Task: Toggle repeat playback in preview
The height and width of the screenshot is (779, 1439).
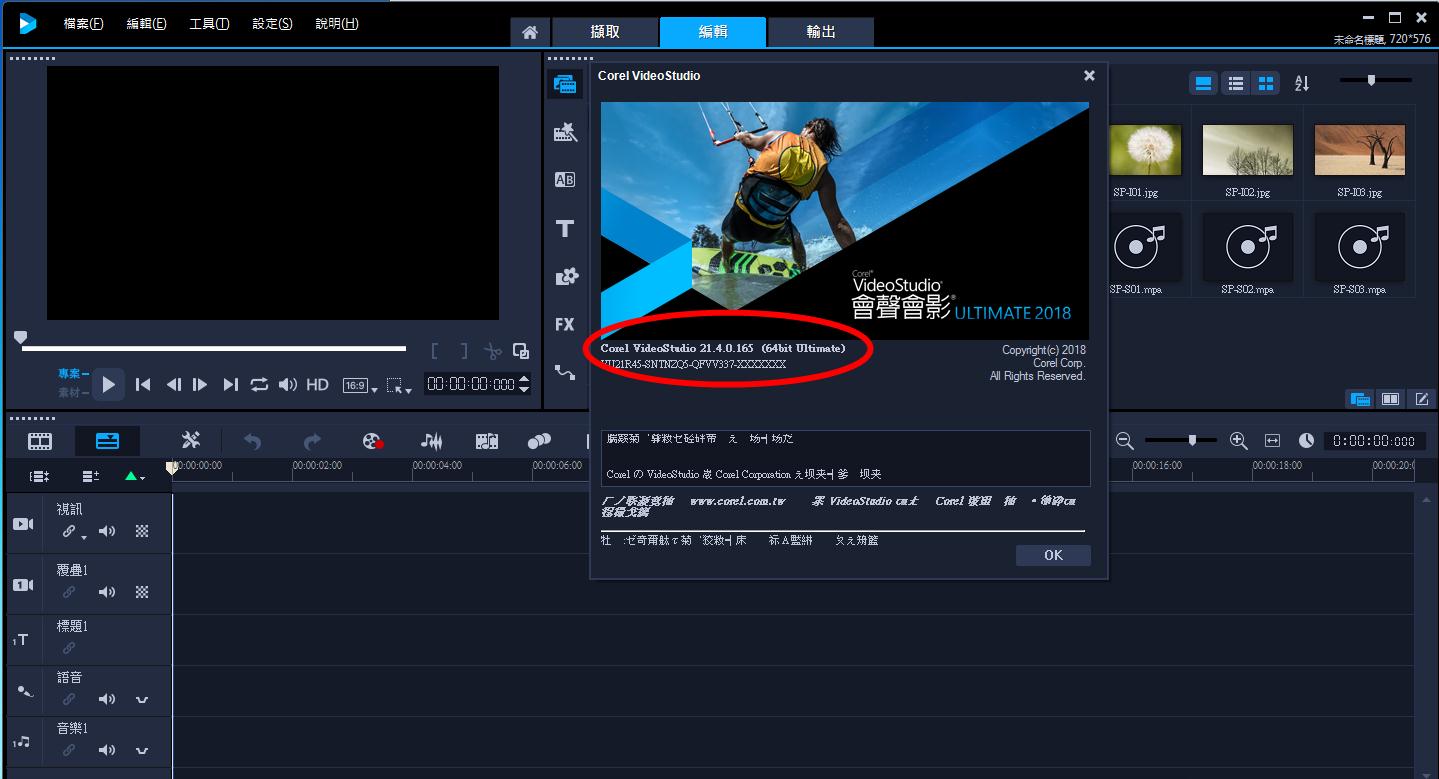Action: click(259, 384)
